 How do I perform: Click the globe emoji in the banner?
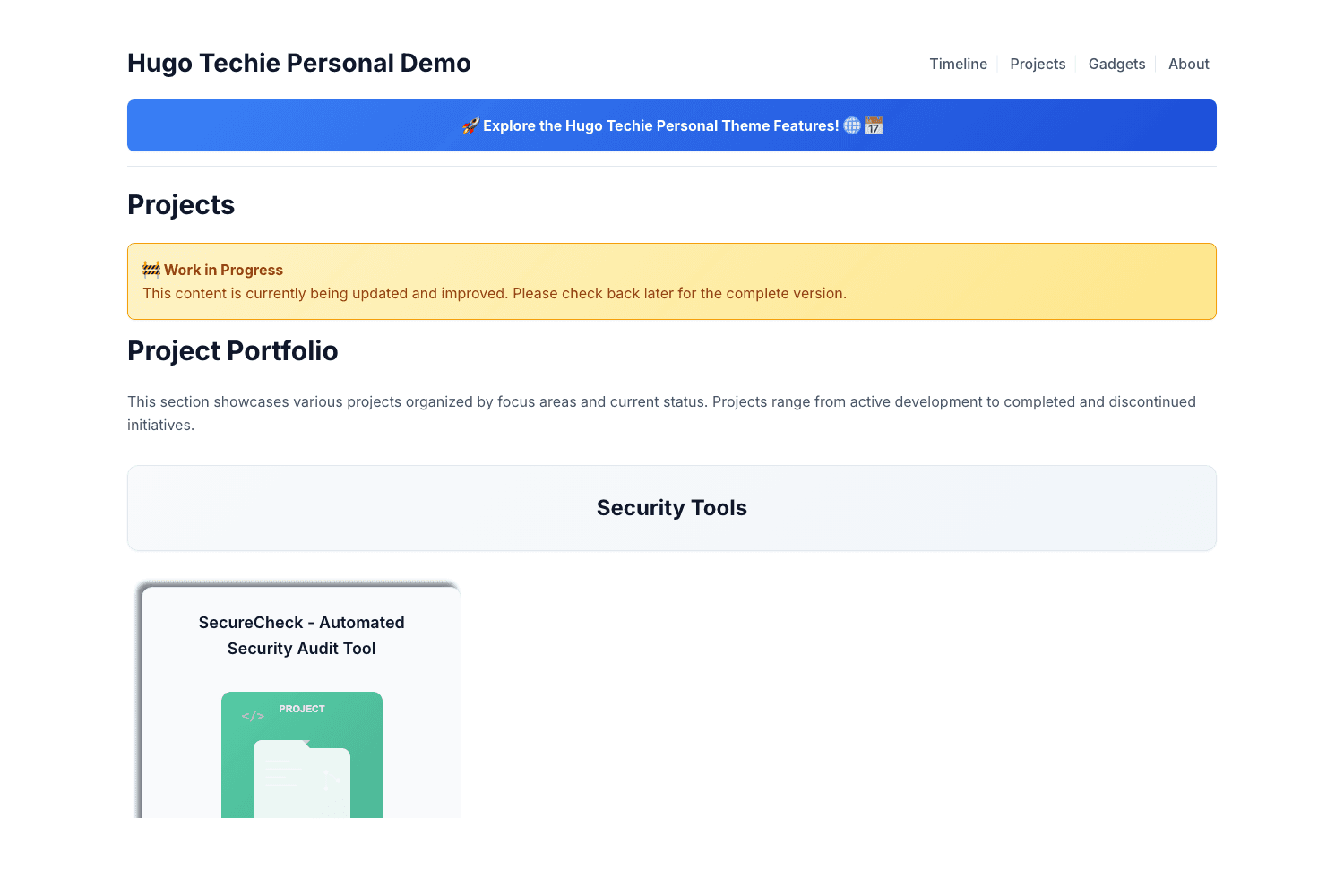(852, 125)
